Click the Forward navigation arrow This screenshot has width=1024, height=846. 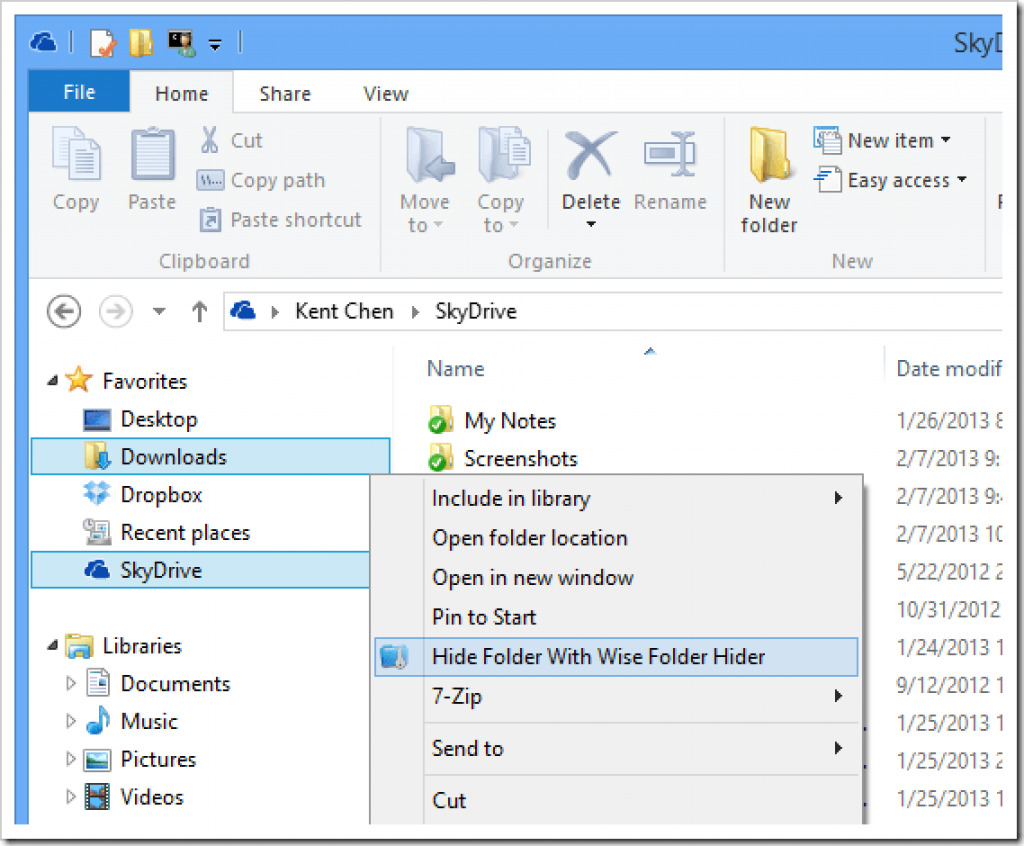(x=116, y=311)
